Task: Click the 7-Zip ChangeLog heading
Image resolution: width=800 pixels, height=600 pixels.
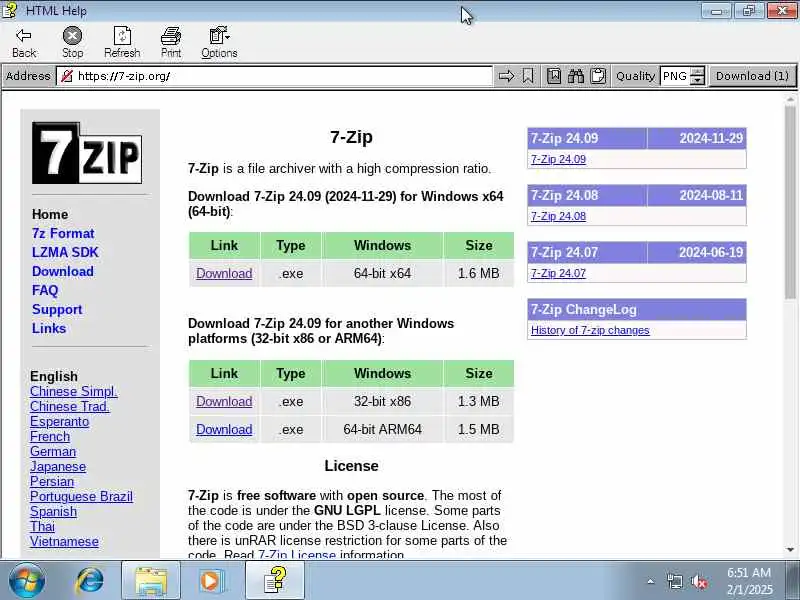Action: pyautogui.click(x=637, y=310)
